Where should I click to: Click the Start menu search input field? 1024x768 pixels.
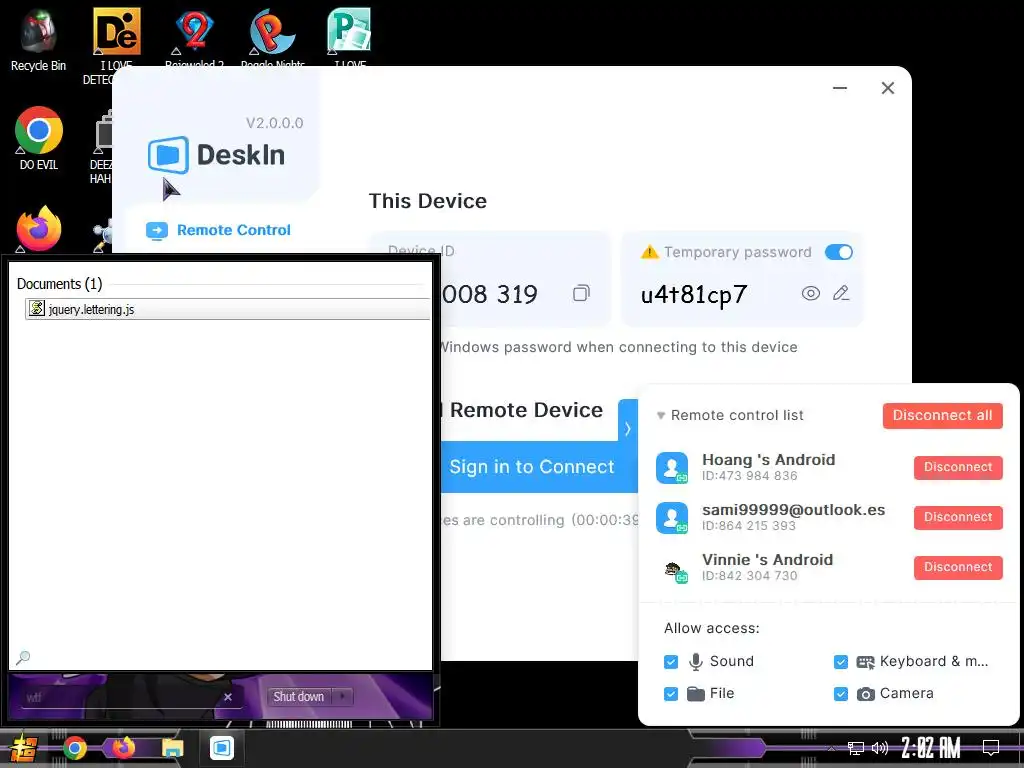point(121,697)
